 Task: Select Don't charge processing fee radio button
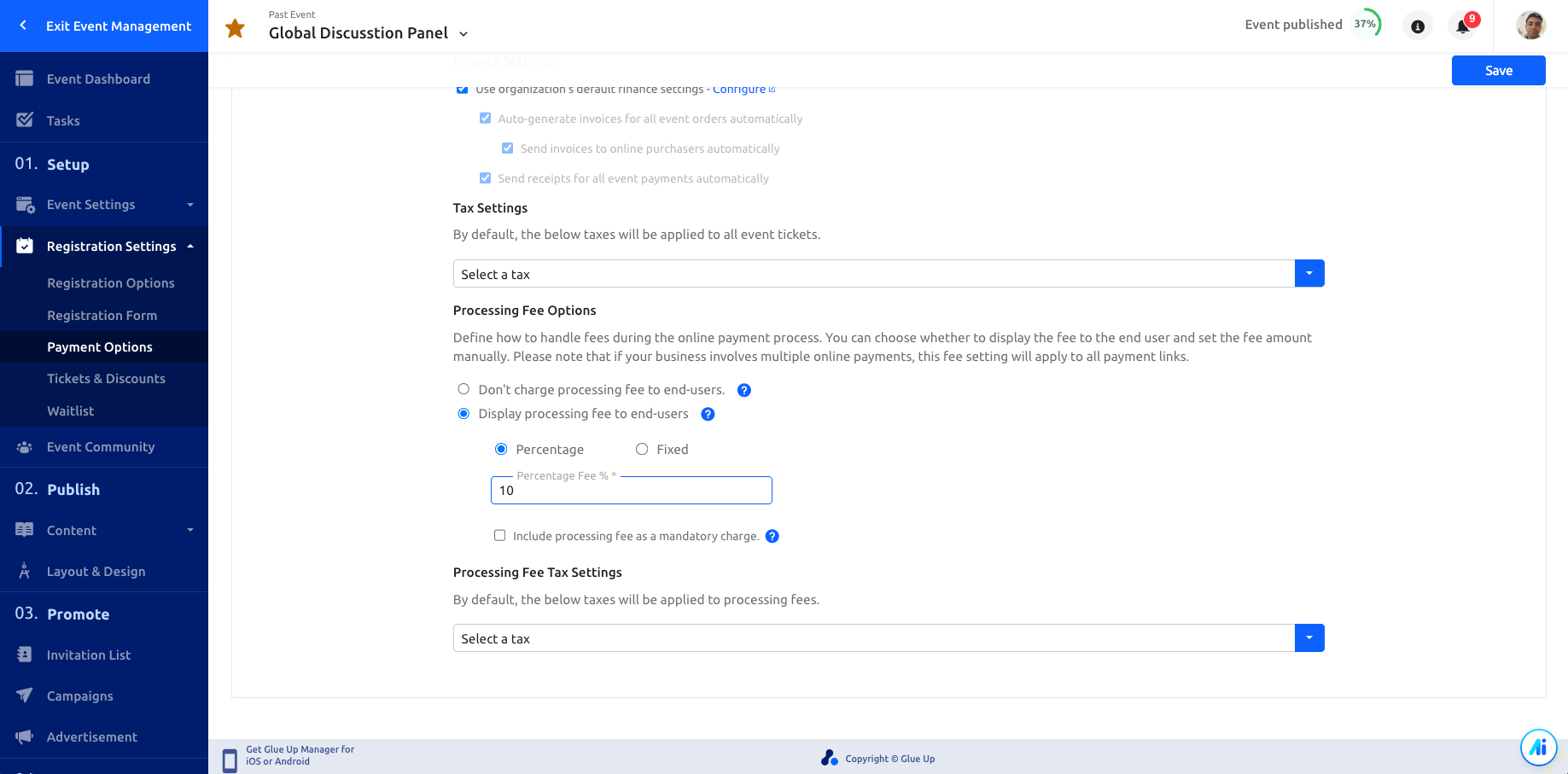point(463,389)
